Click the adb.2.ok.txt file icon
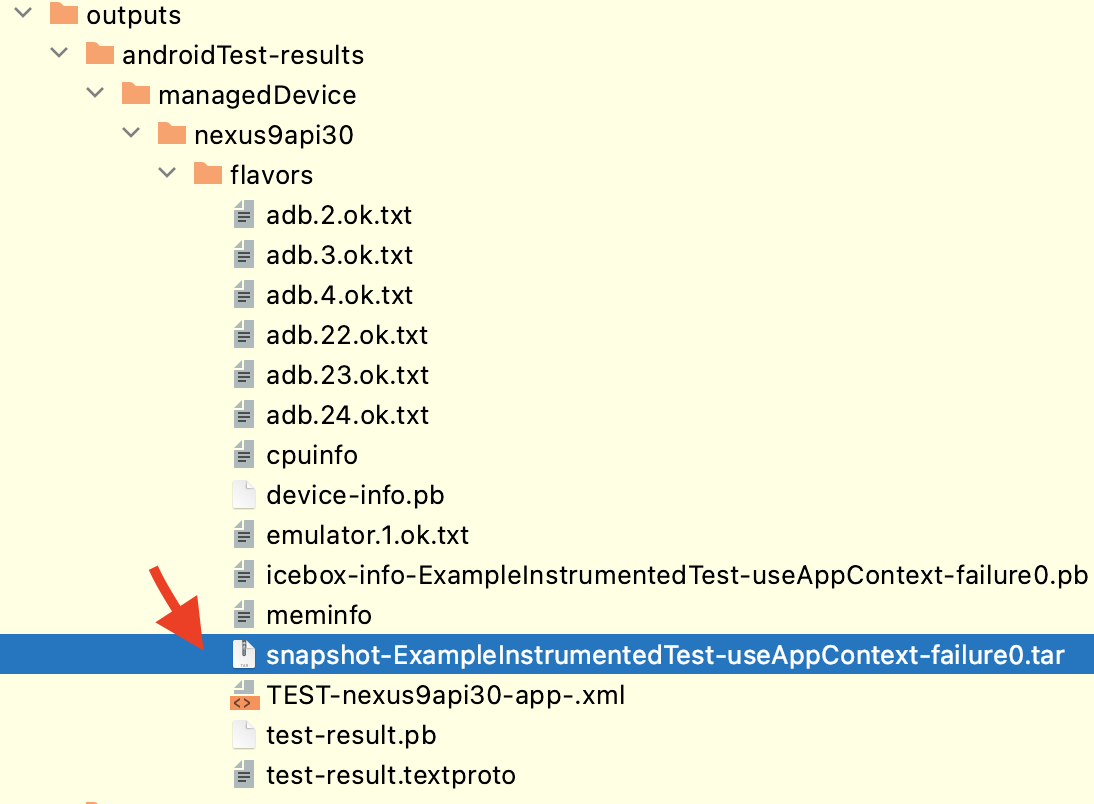The width and height of the screenshot is (1094, 804). [x=243, y=214]
